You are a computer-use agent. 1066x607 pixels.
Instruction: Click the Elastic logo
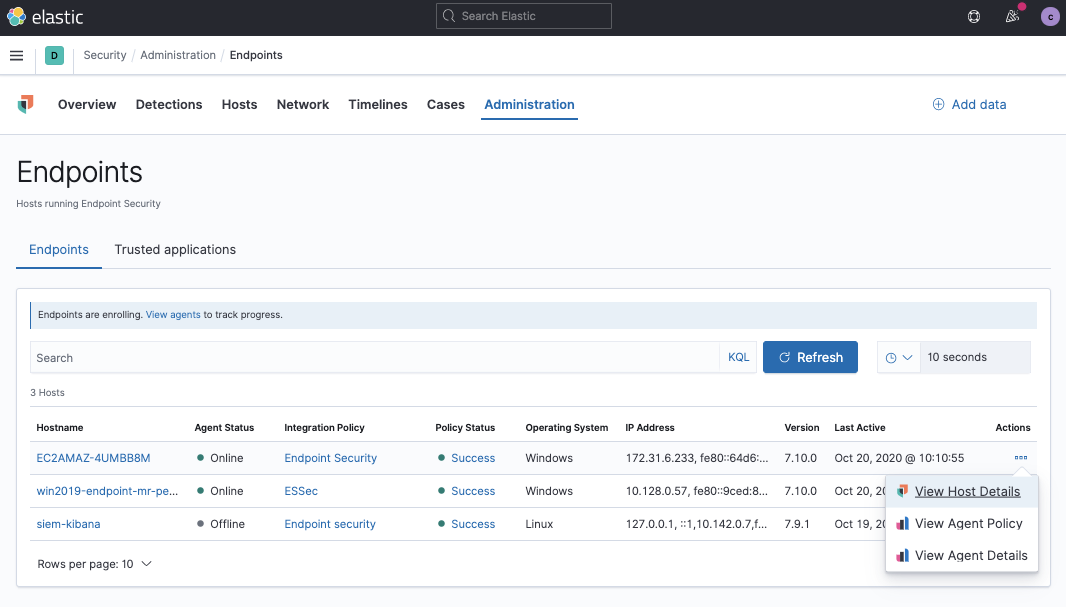pyautogui.click(x=45, y=16)
